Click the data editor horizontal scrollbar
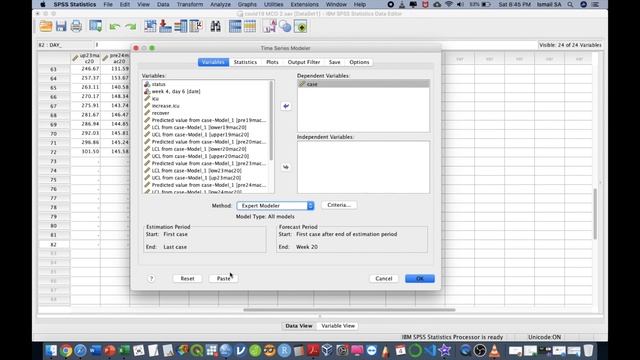640x360 pixels. click(x=349, y=310)
